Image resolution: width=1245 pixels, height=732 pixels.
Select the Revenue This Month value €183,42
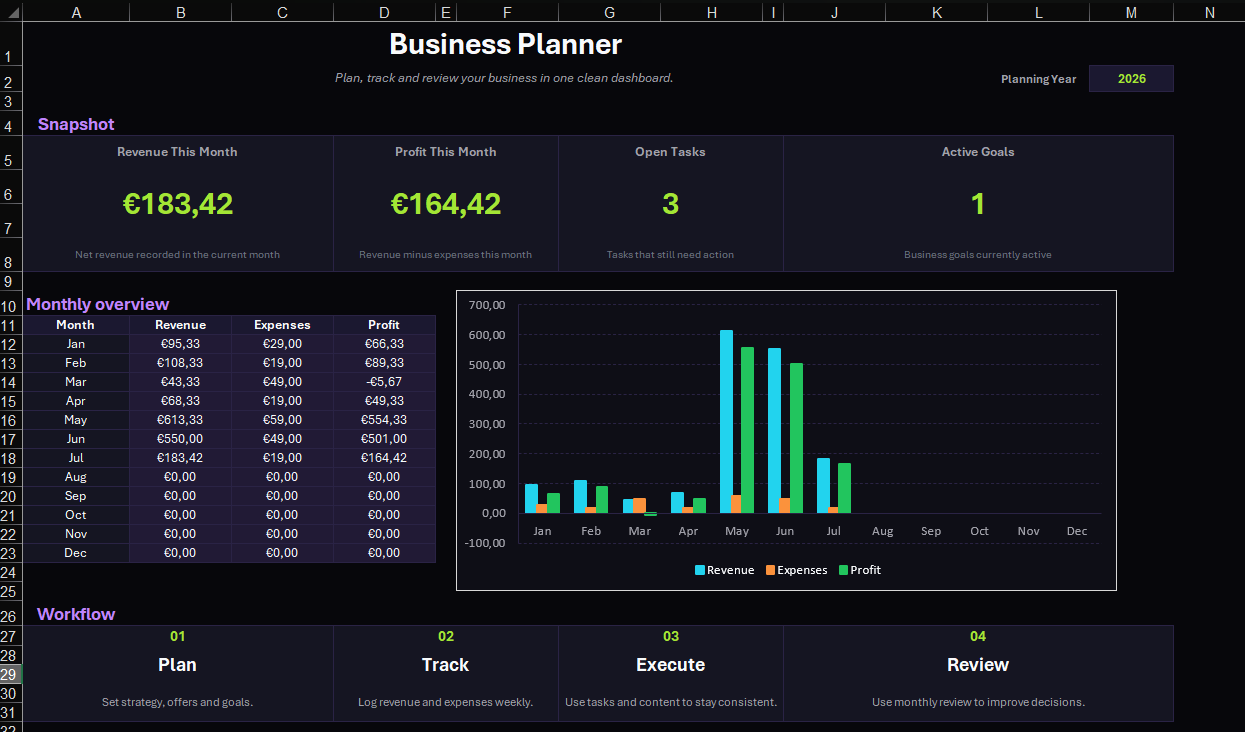[x=178, y=204]
